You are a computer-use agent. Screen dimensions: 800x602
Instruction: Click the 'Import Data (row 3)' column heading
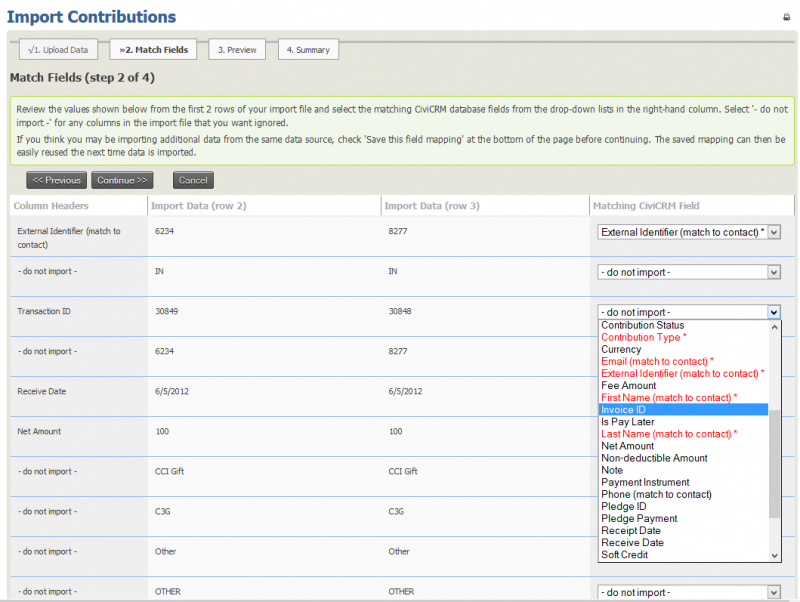[432, 206]
